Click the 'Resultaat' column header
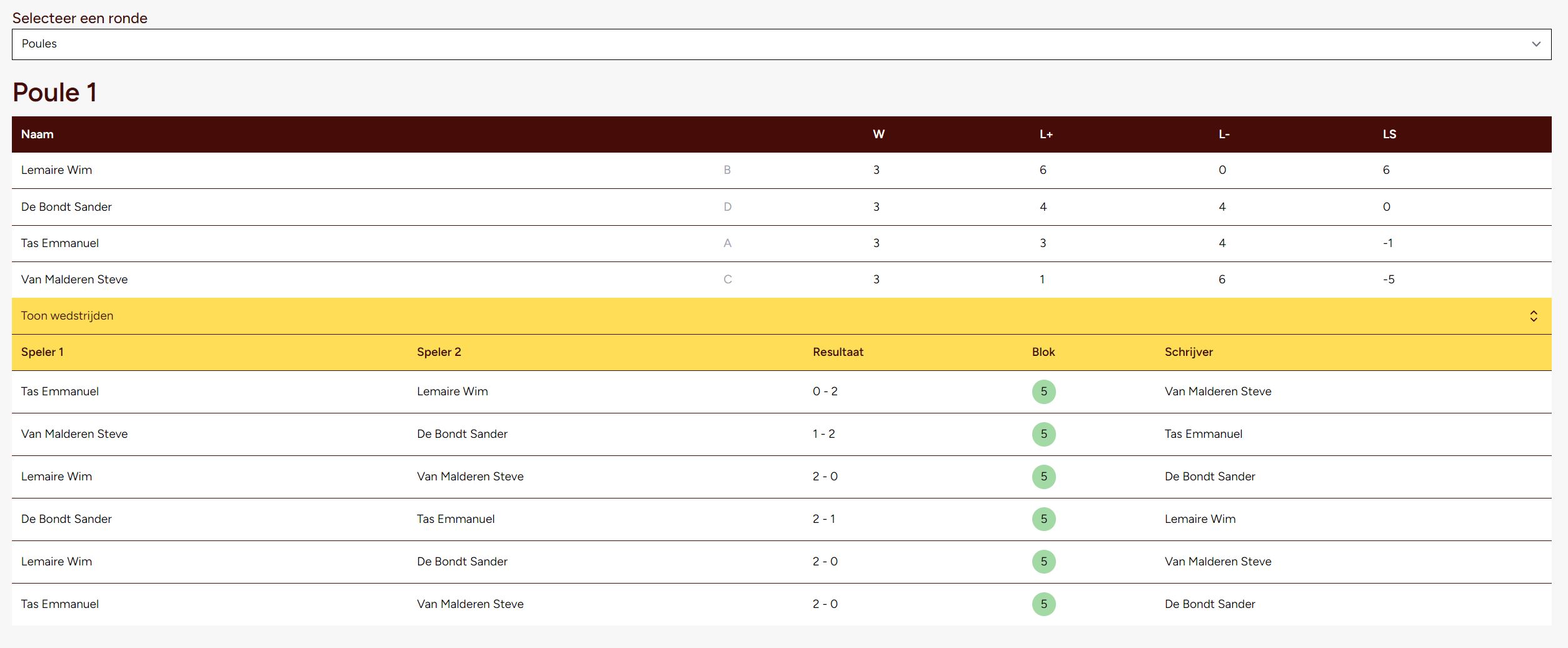 pos(838,352)
